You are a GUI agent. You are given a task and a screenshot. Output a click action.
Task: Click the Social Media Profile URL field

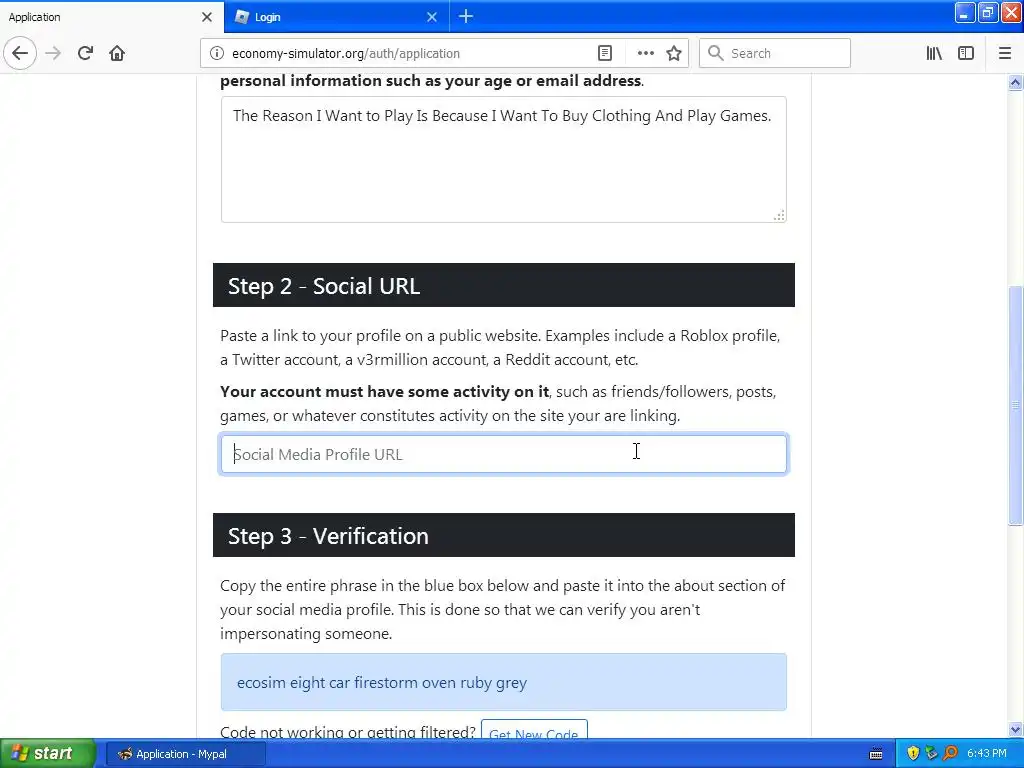(504, 454)
